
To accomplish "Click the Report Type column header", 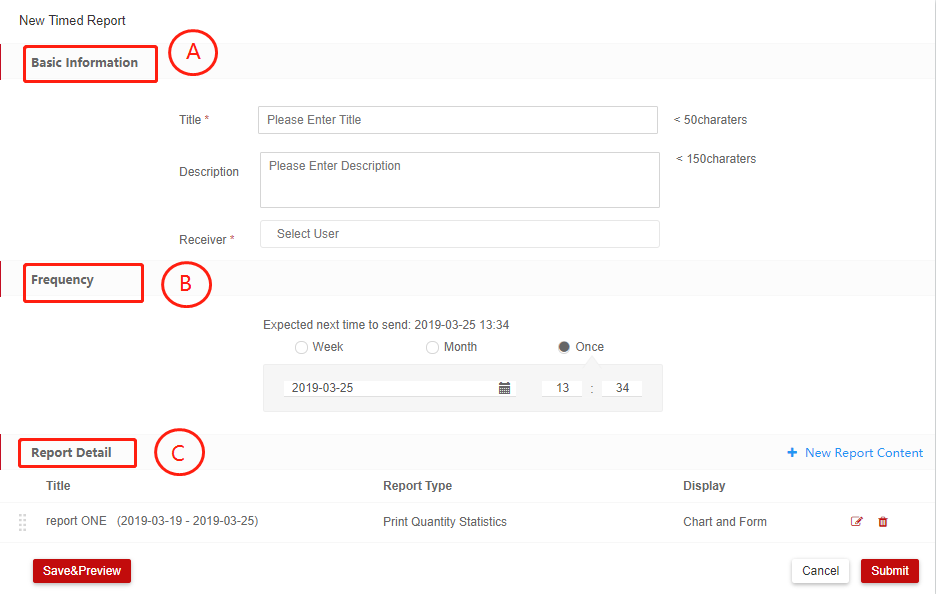I will click(x=417, y=486).
